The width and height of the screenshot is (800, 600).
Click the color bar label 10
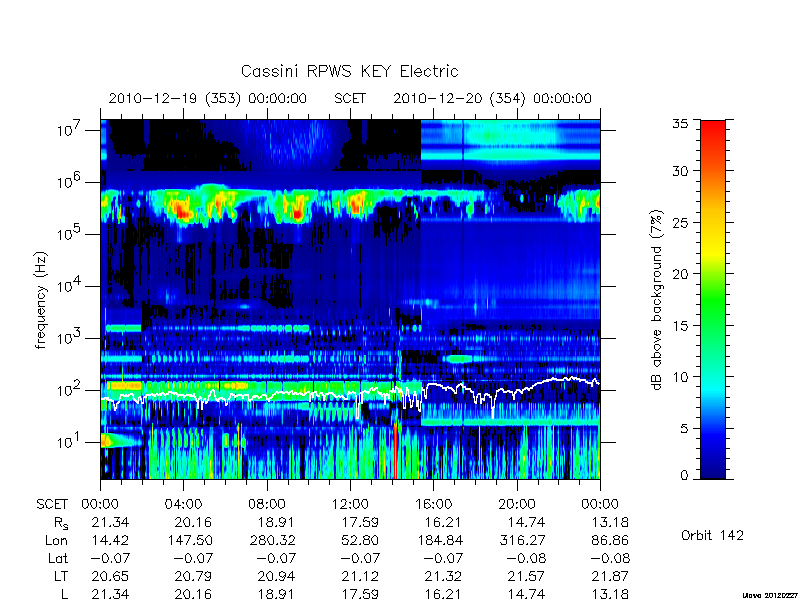tap(681, 377)
